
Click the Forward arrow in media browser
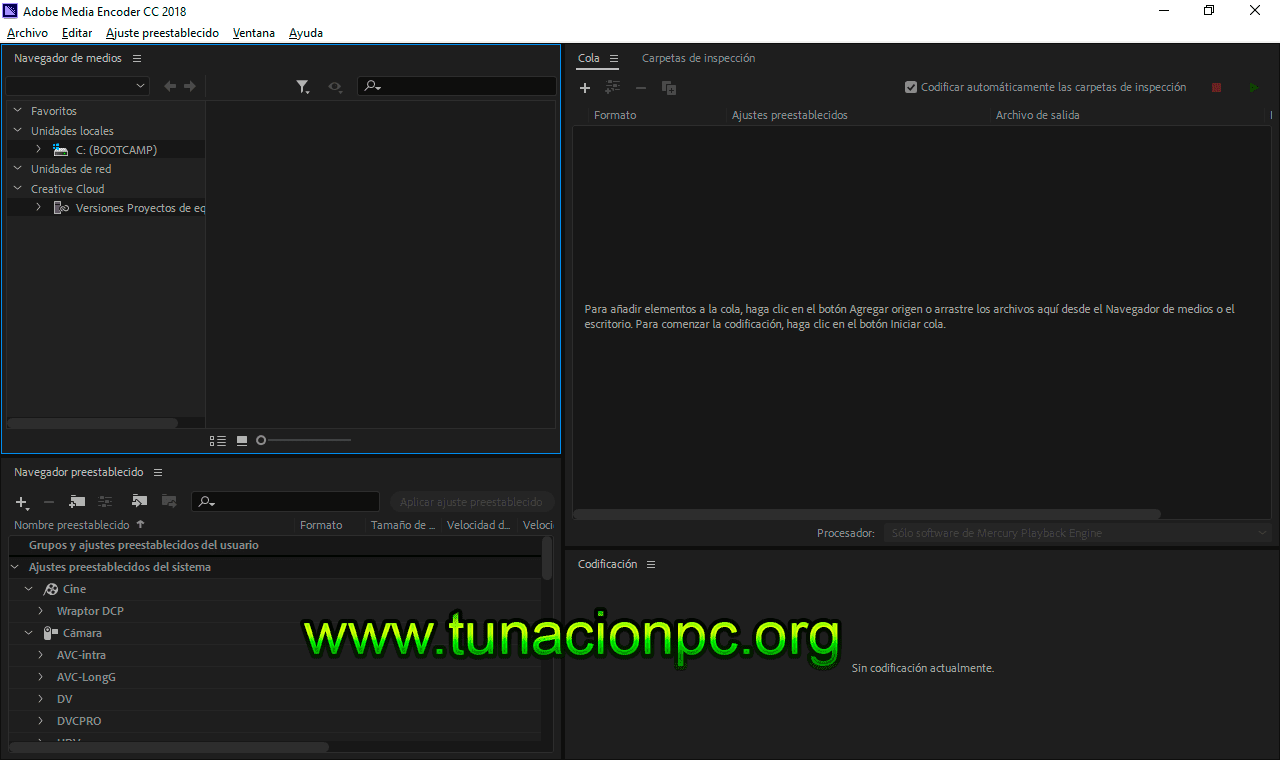click(190, 87)
